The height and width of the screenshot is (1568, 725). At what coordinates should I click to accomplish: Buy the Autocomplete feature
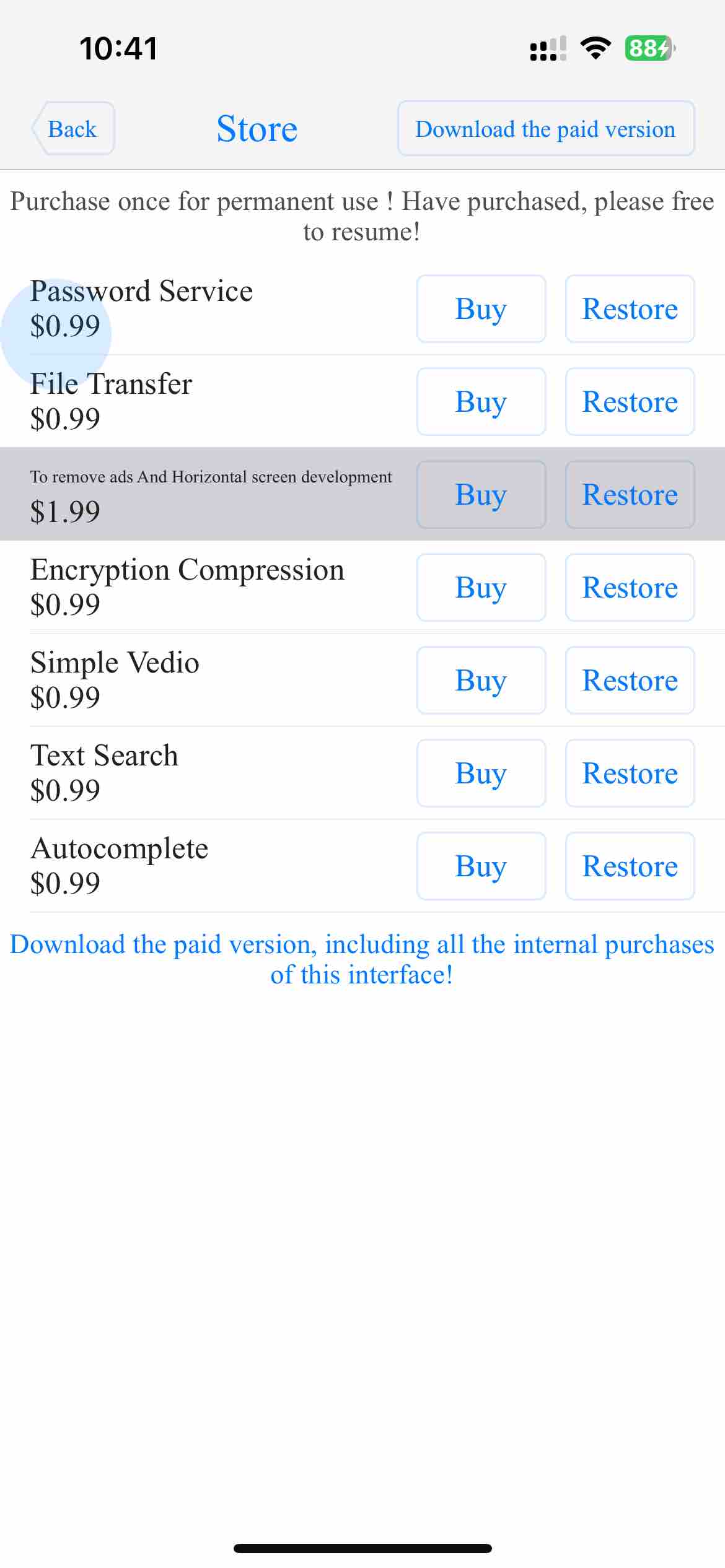[x=481, y=866]
